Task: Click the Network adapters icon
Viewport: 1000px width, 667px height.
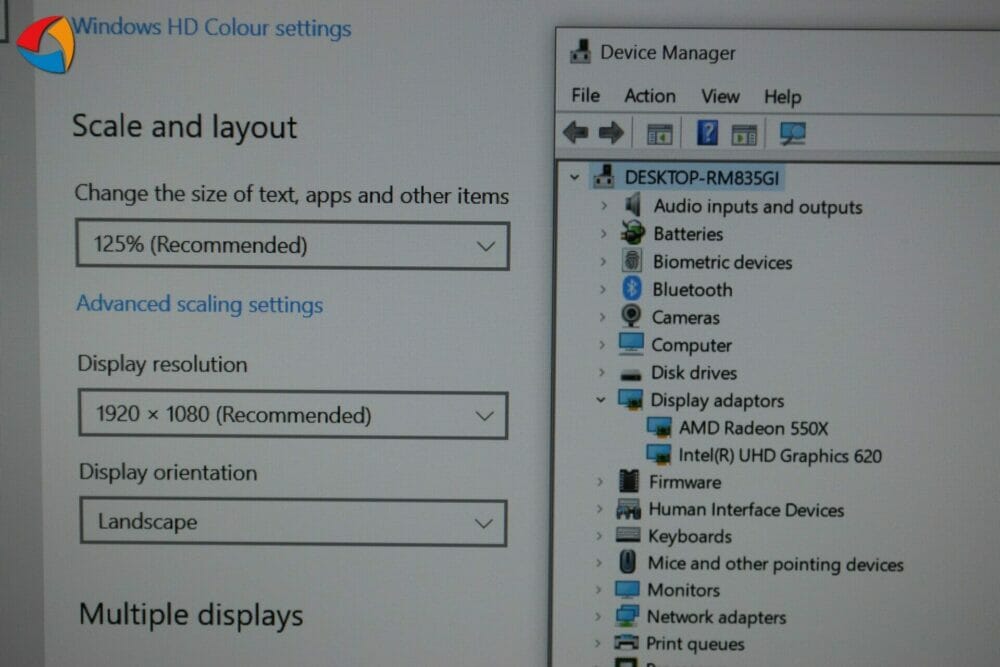Action: tap(627, 616)
